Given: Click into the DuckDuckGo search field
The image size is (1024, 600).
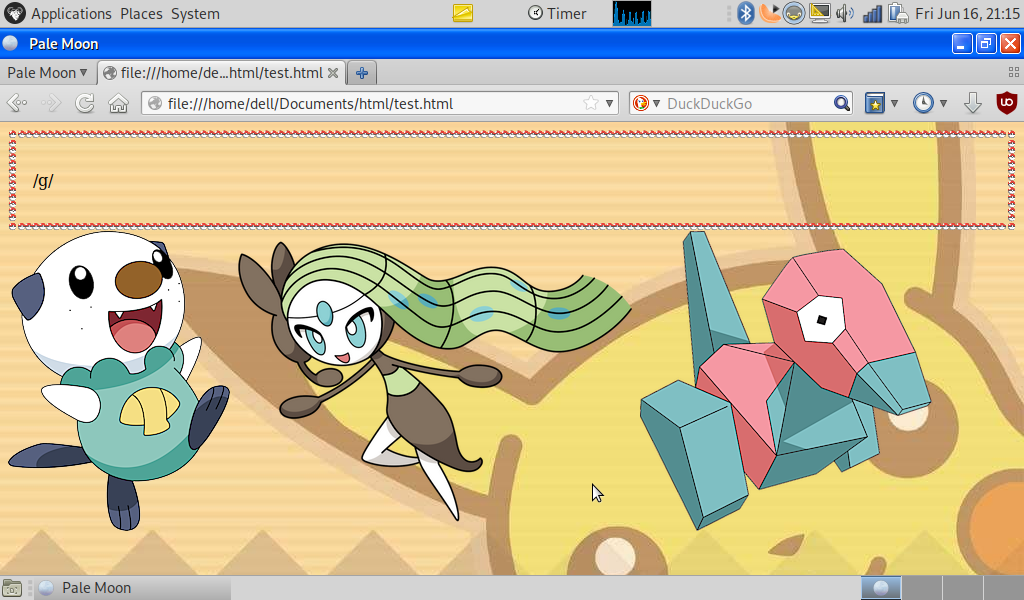Looking at the screenshot, I should 748,103.
